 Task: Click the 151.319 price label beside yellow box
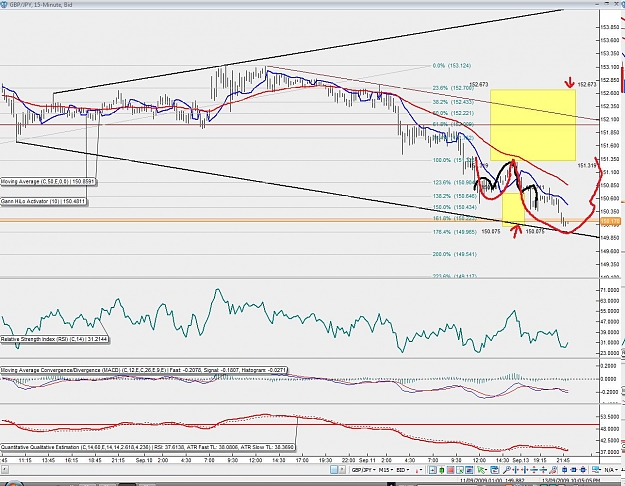click(x=587, y=165)
